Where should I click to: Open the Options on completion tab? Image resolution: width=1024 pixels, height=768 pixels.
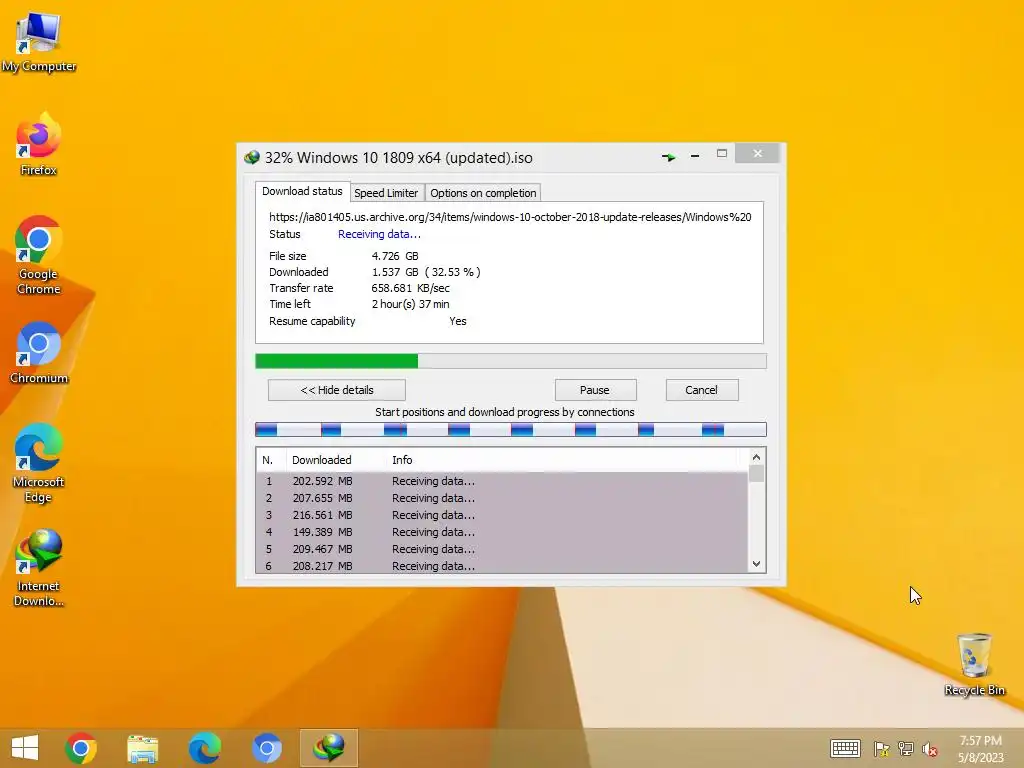[x=483, y=193]
